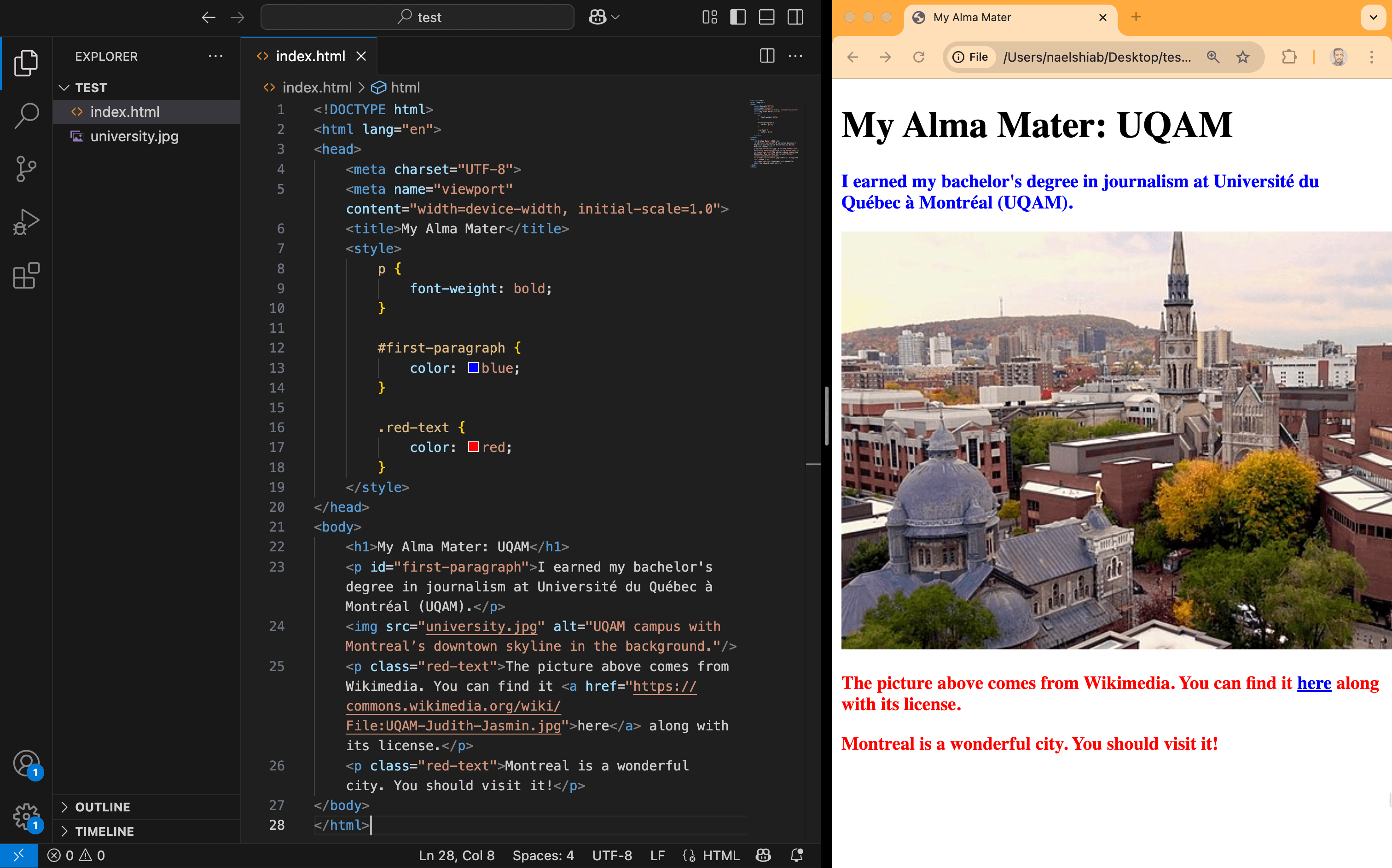Screen dimensions: 1392x868
Task: Open Copilot status icon in status bar
Action: point(763,856)
